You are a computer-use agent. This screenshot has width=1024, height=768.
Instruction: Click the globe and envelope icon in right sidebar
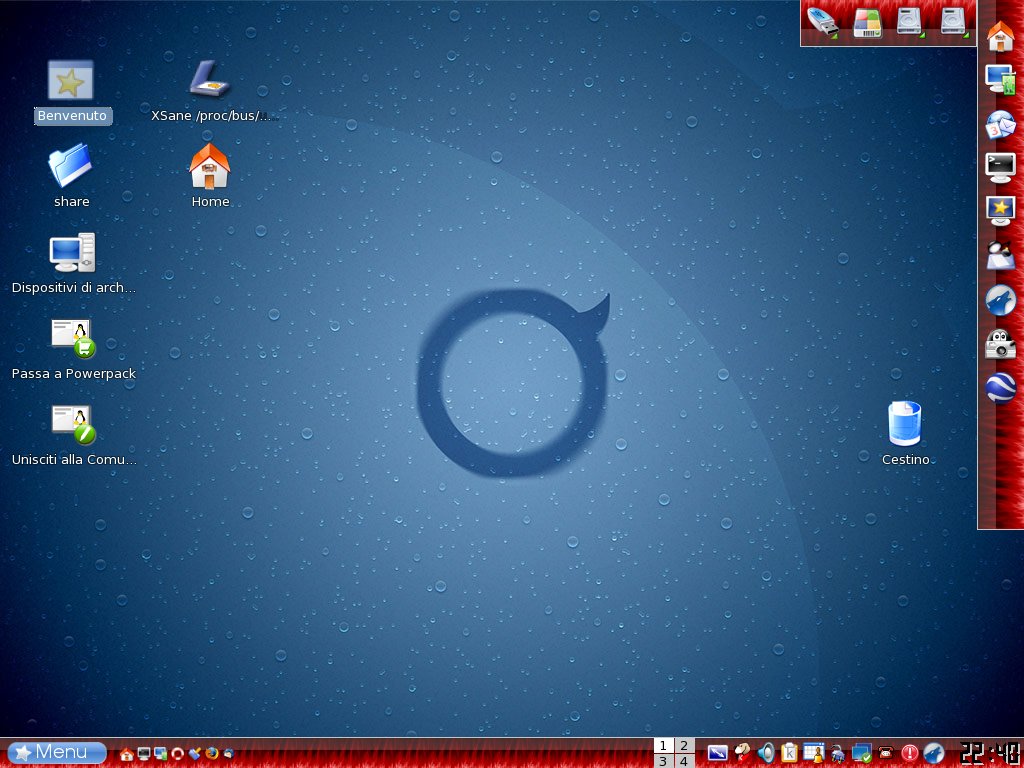(x=1000, y=124)
